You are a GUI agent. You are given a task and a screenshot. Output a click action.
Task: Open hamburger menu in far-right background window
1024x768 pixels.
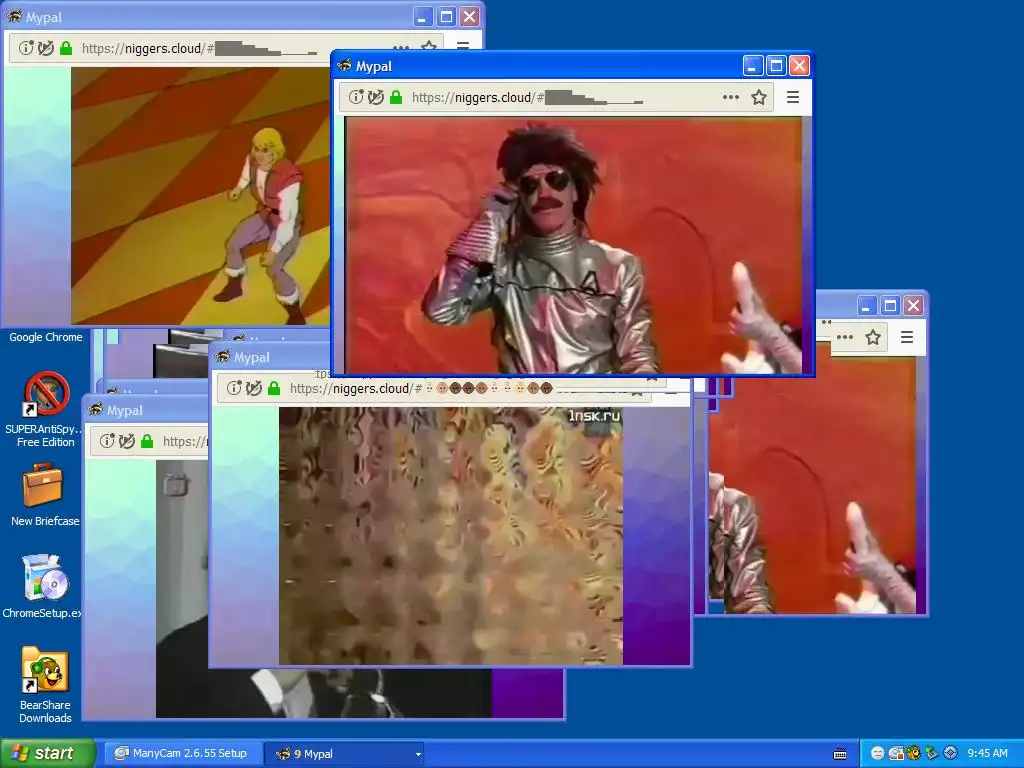pos(907,337)
